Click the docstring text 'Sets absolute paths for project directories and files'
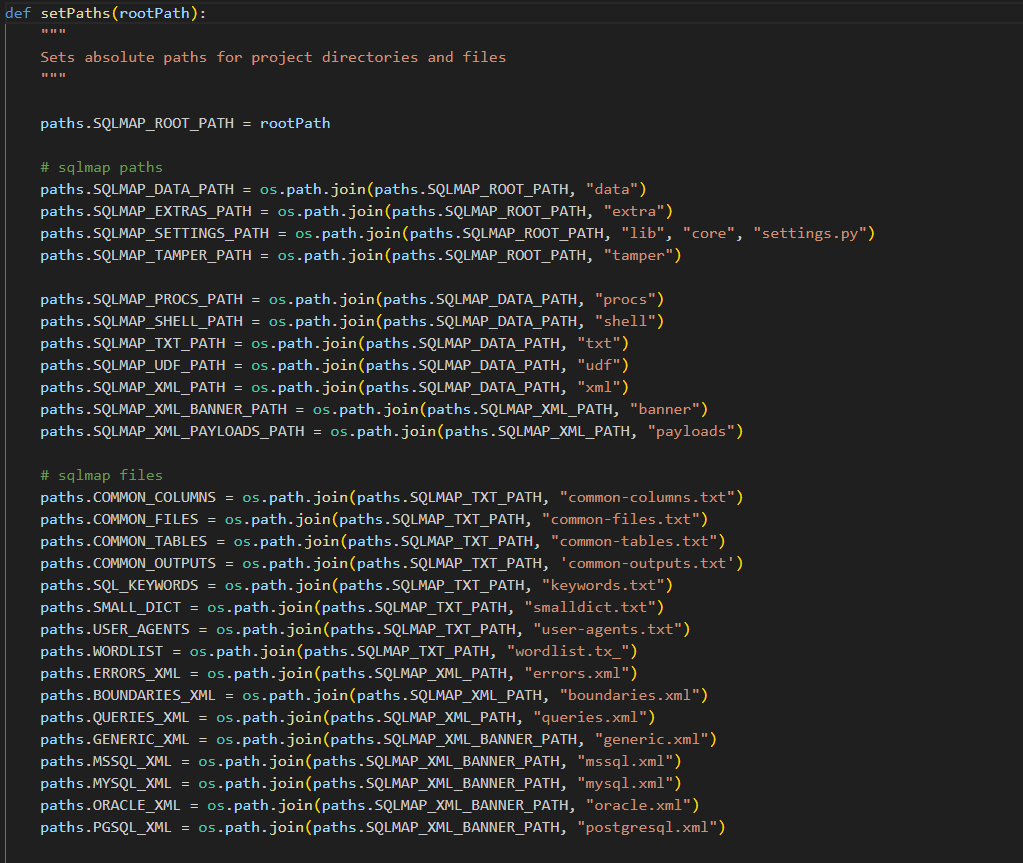The image size is (1023, 863). (273, 57)
